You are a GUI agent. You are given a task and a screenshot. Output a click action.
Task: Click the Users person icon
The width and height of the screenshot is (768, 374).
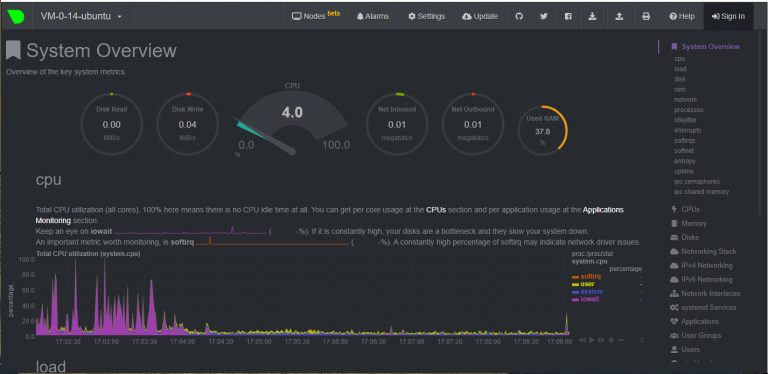tap(673, 350)
